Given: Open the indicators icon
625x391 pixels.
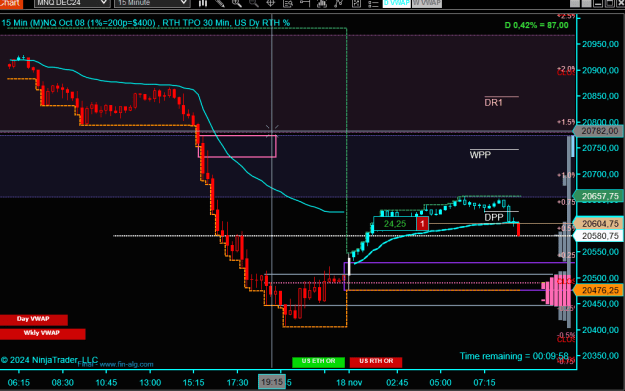Looking at the screenshot, I should [x=322, y=4].
